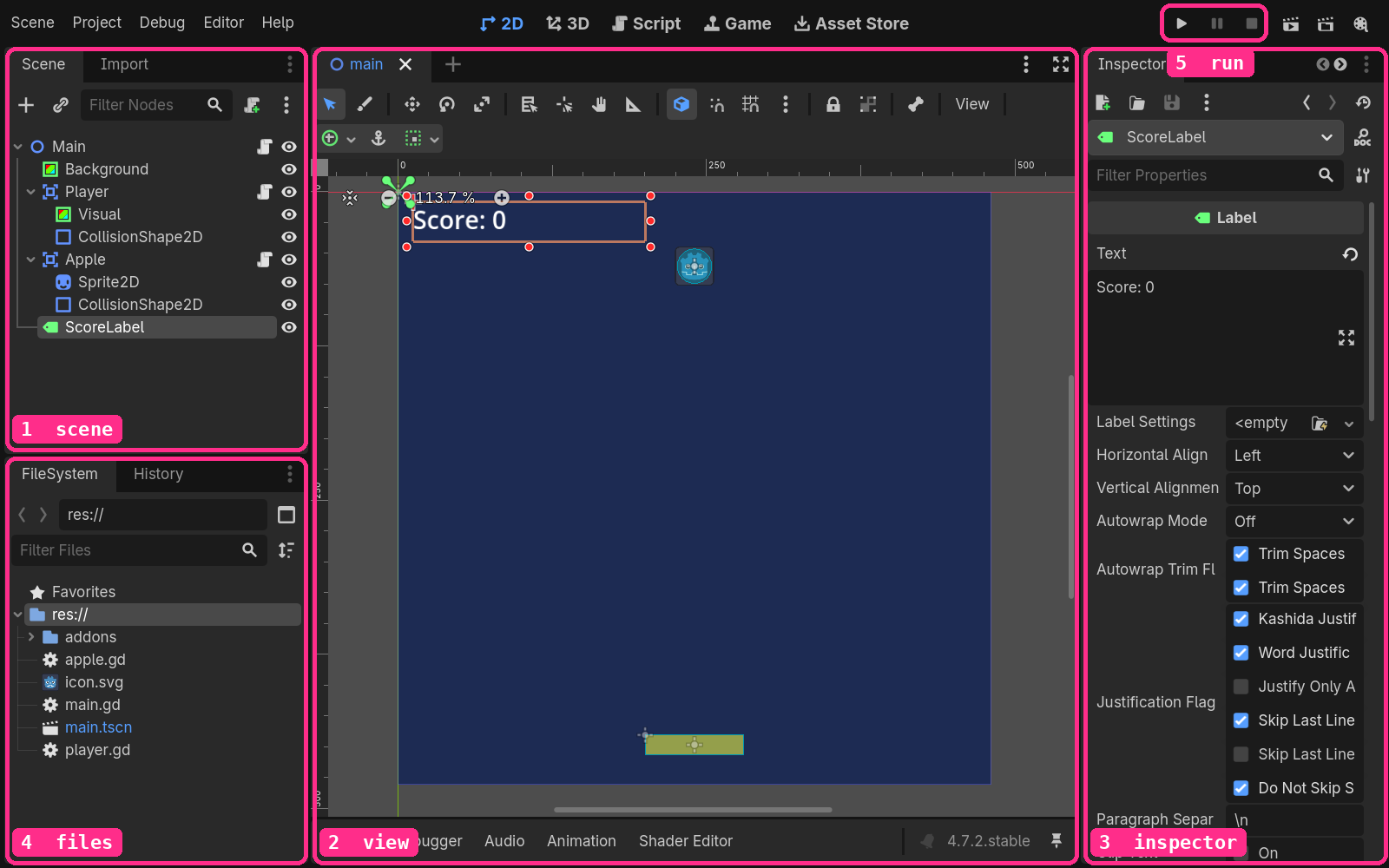Group the selected node's children
This screenshot has width=1389, height=868.
868,104
